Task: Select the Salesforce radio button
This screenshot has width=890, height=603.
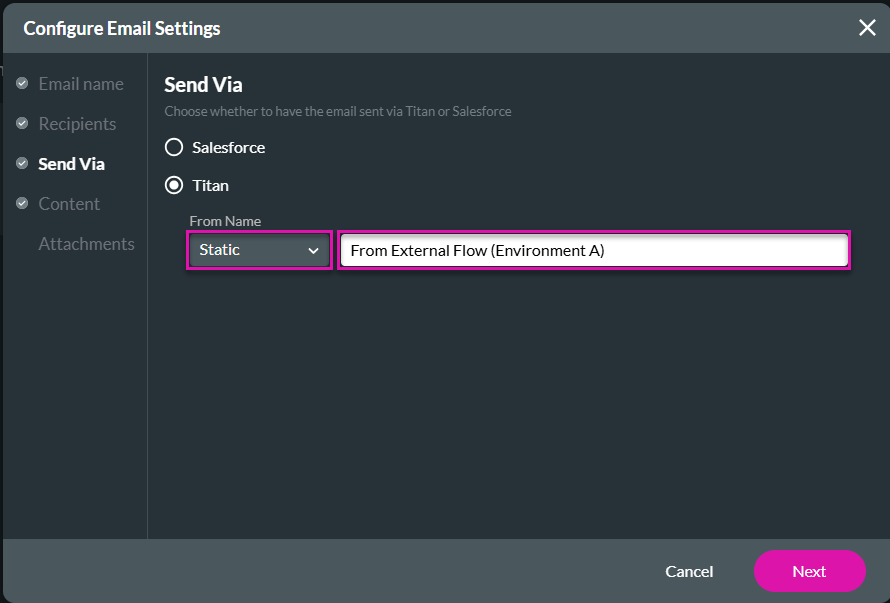Action: [x=173, y=147]
